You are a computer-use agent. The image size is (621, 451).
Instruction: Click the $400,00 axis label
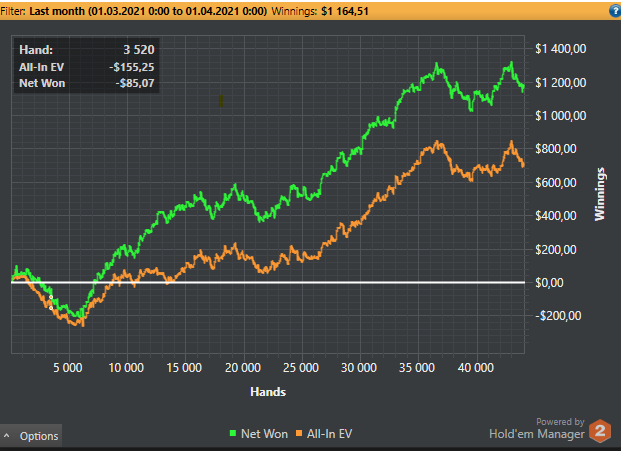(556, 216)
